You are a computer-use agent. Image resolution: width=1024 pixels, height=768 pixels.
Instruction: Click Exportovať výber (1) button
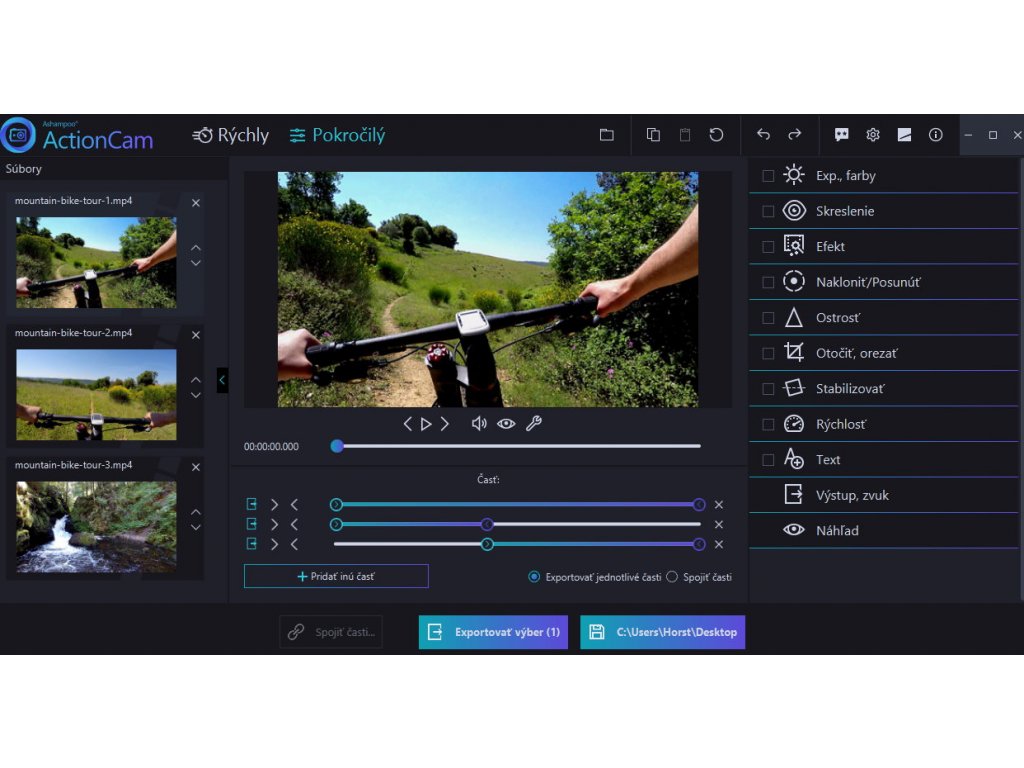coord(493,632)
